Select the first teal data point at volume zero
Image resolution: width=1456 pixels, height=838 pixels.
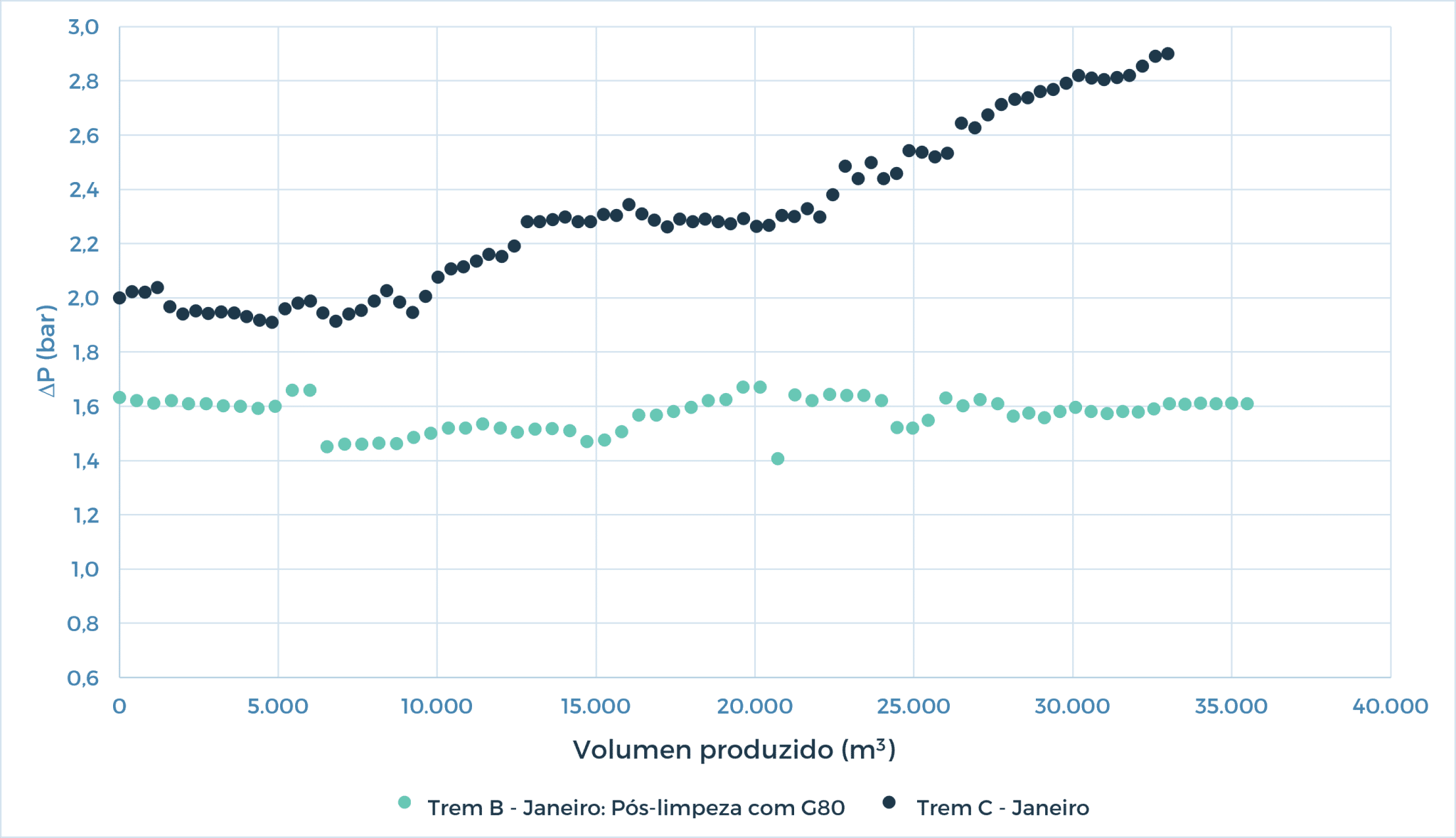118,397
